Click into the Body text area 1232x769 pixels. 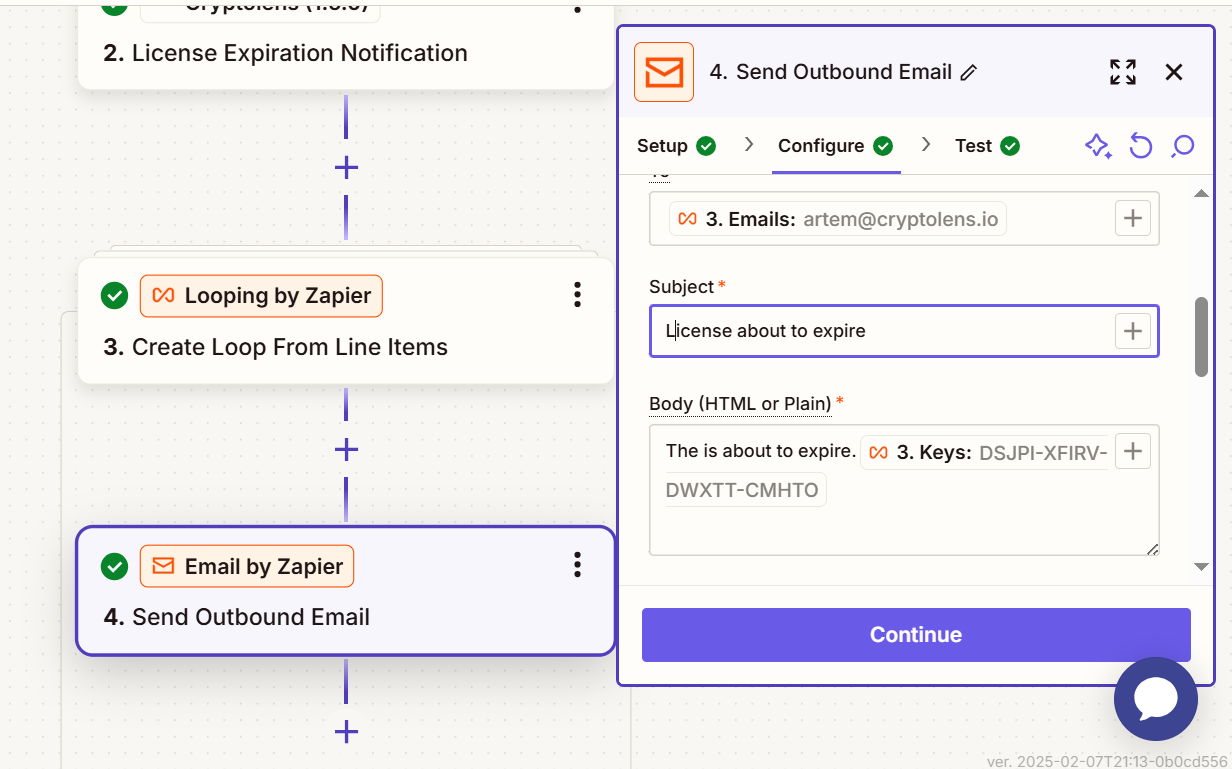click(904, 490)
